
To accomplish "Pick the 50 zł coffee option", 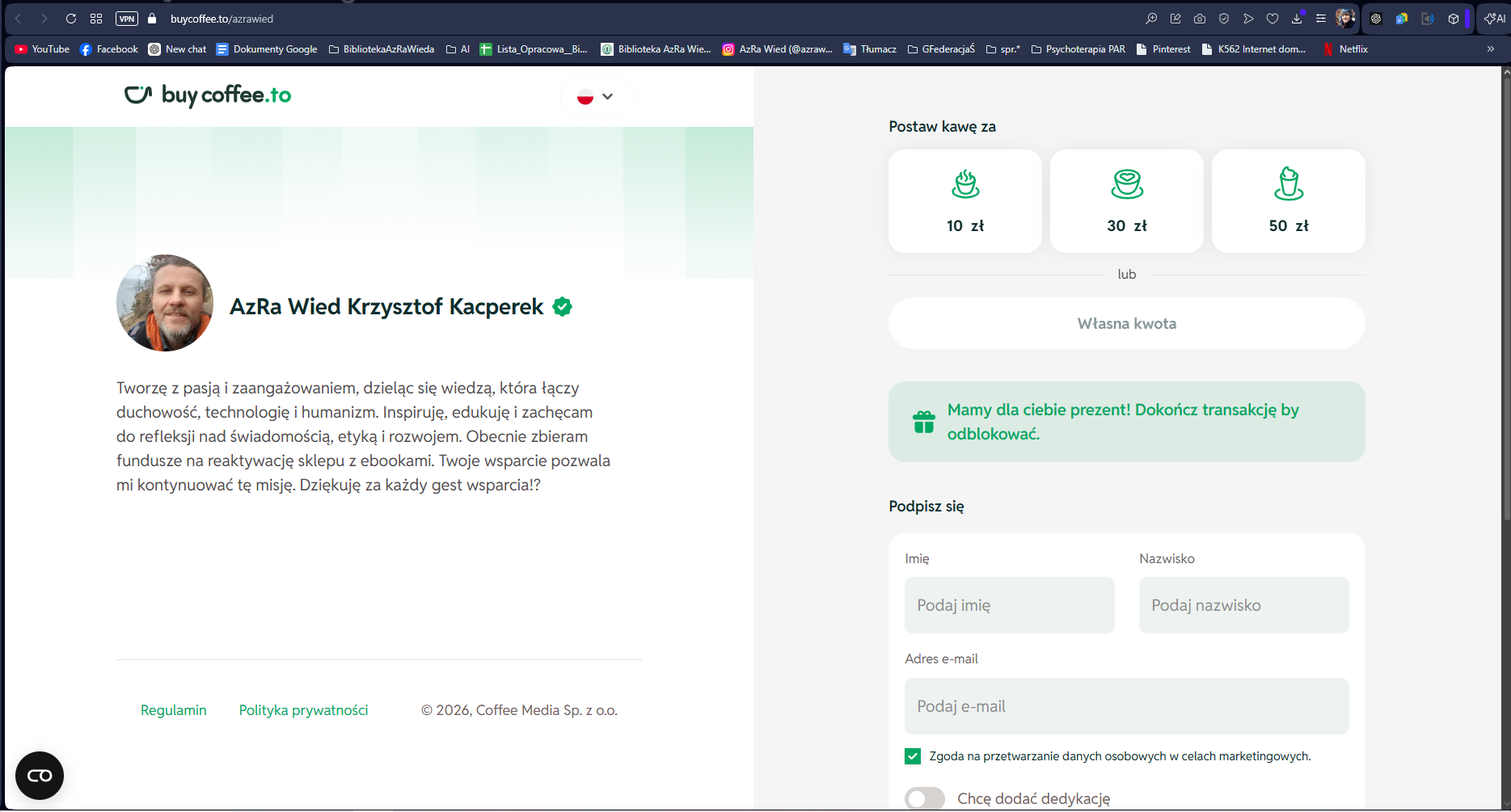I will point(1288,201).
